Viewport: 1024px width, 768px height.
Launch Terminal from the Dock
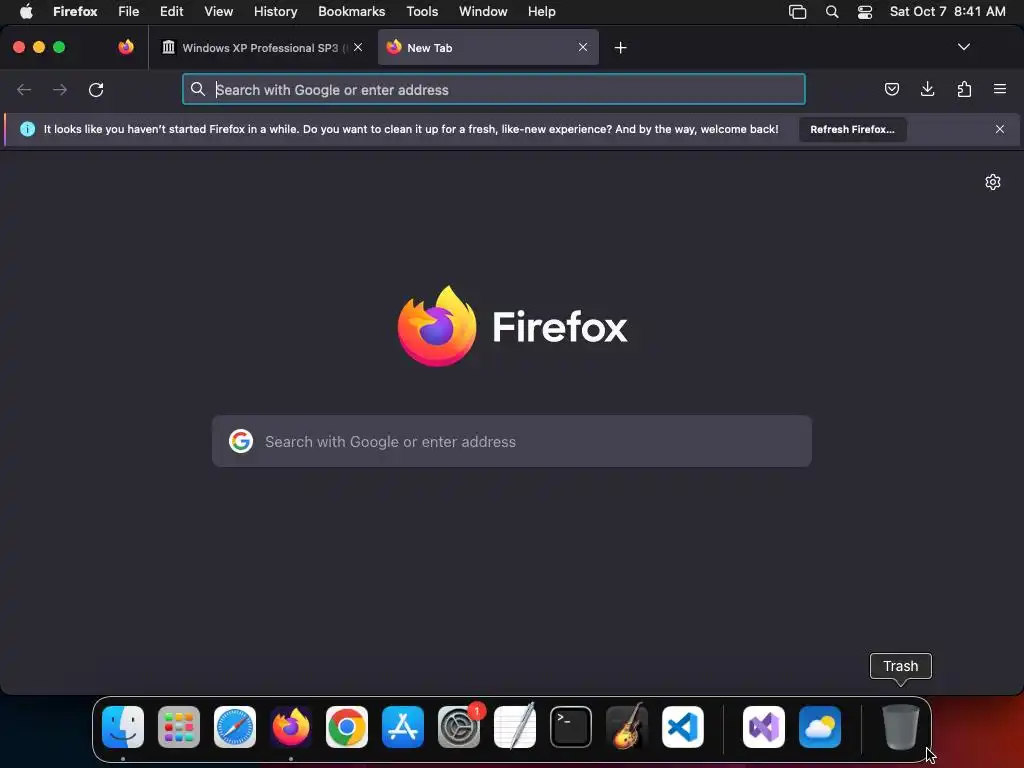coord(571,727)
